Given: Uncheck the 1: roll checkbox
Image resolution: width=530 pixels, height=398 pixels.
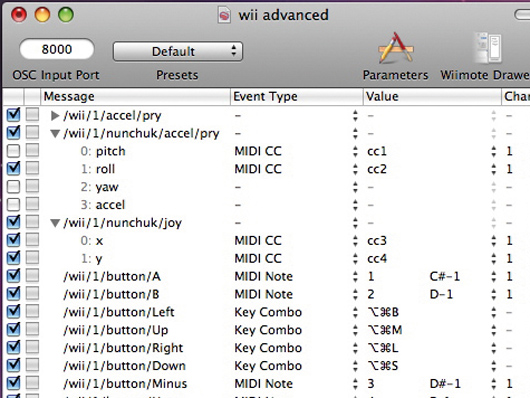Looking at the screenshot, I should point(13,168).
